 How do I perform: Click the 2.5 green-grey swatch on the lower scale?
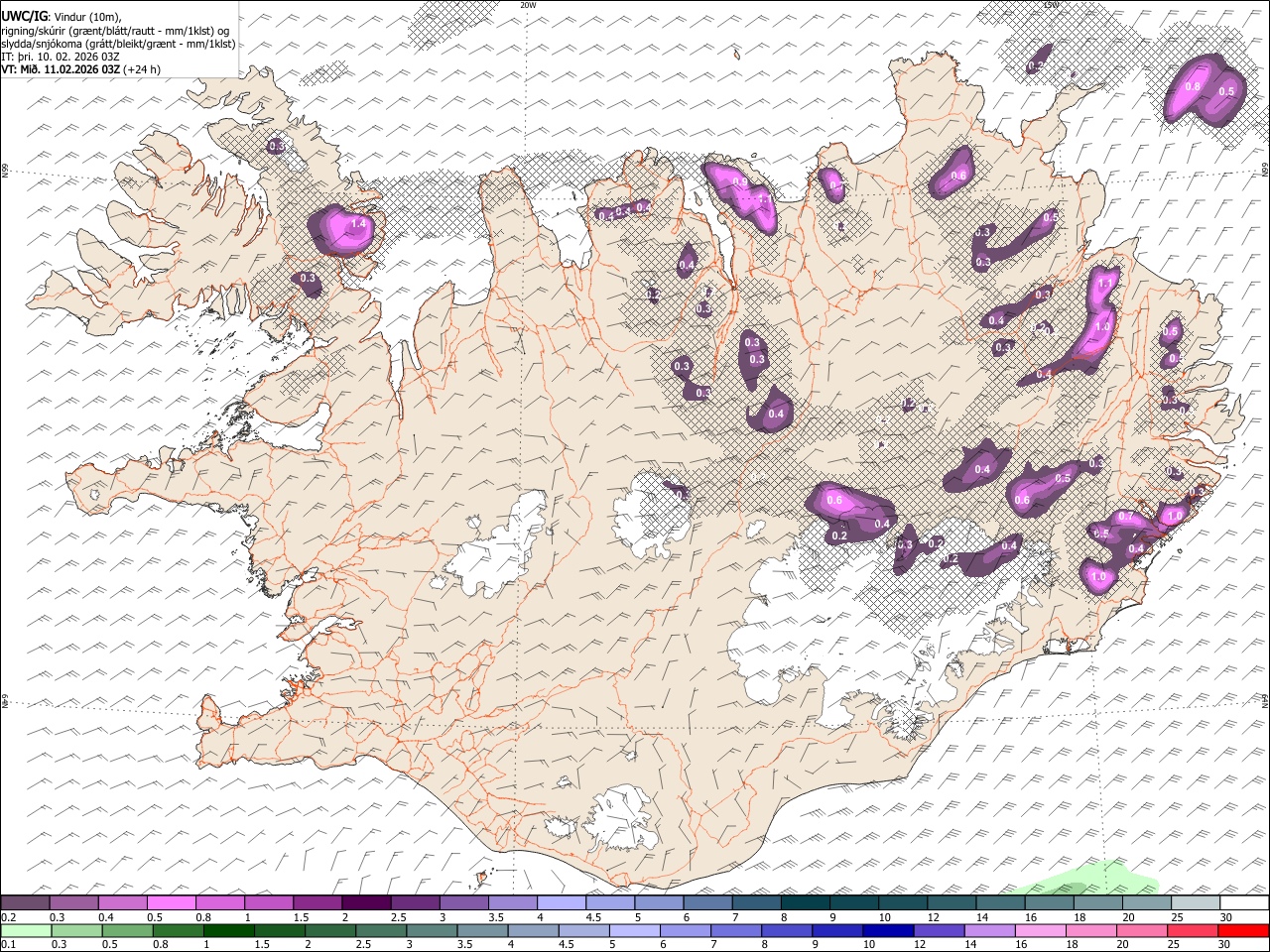(x=381, y=931)
